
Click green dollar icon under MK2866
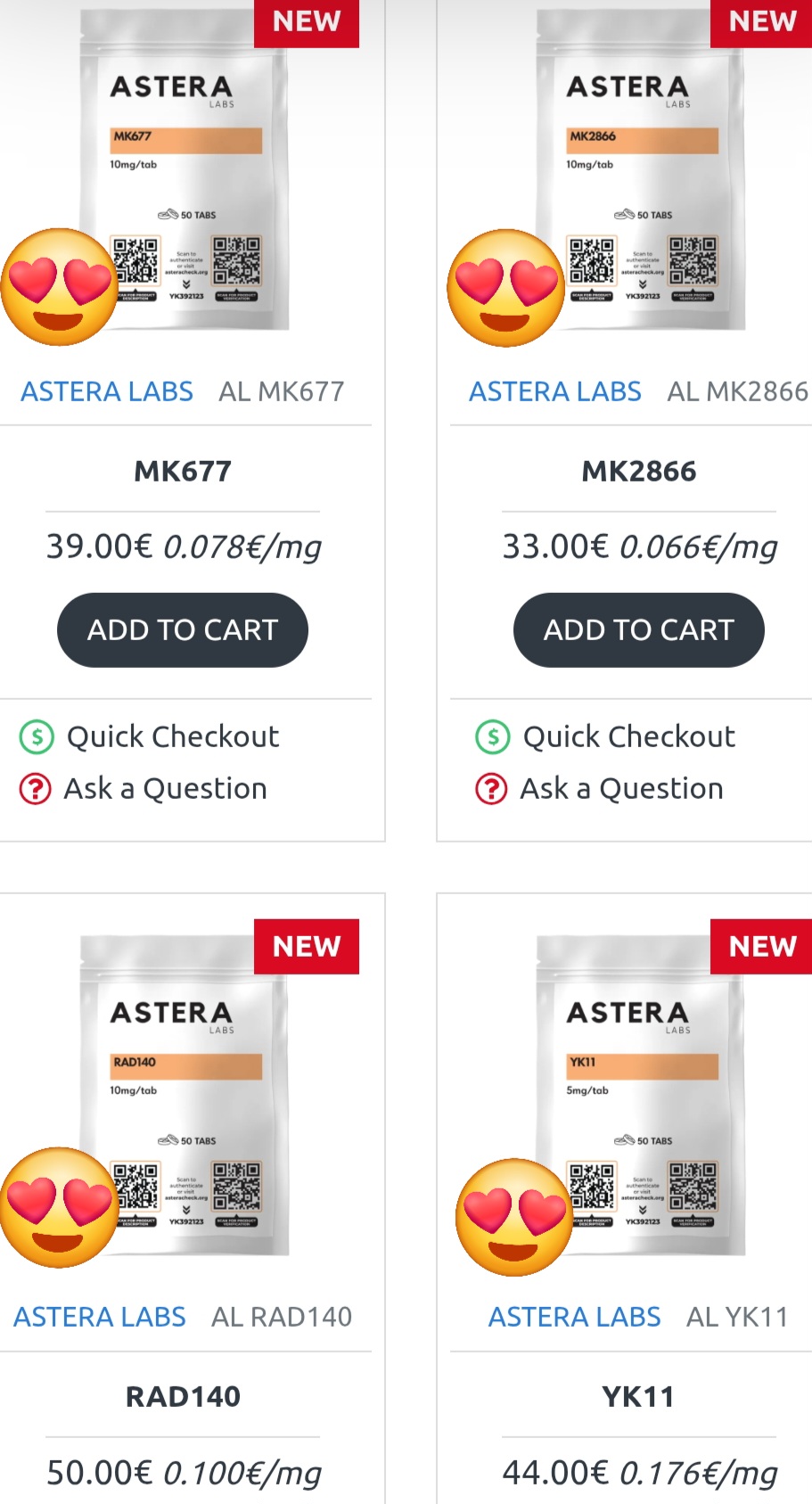(493, 736)
